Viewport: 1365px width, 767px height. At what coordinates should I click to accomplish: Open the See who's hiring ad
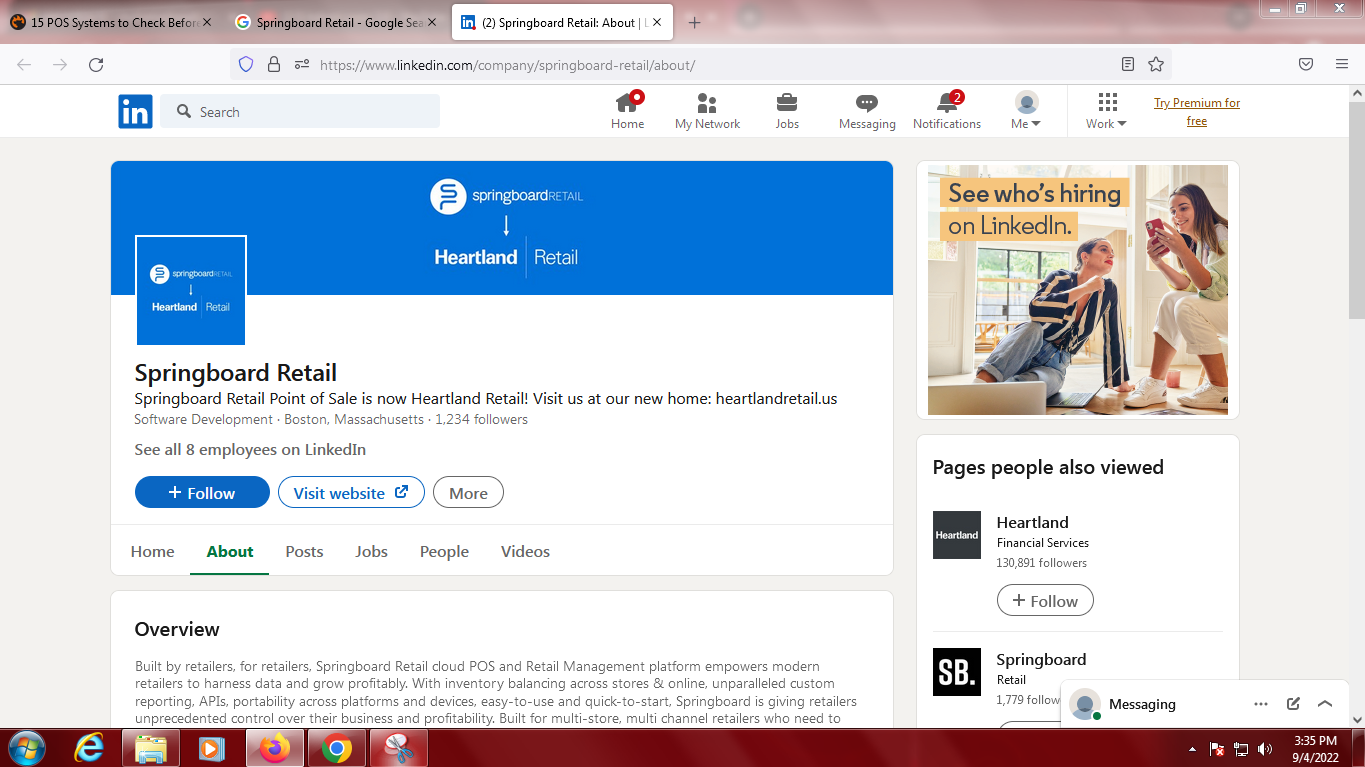1078,290
